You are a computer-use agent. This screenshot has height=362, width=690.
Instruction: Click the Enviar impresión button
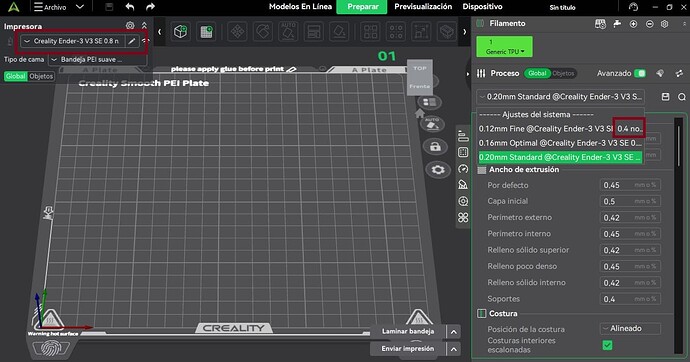click(408, 348)
